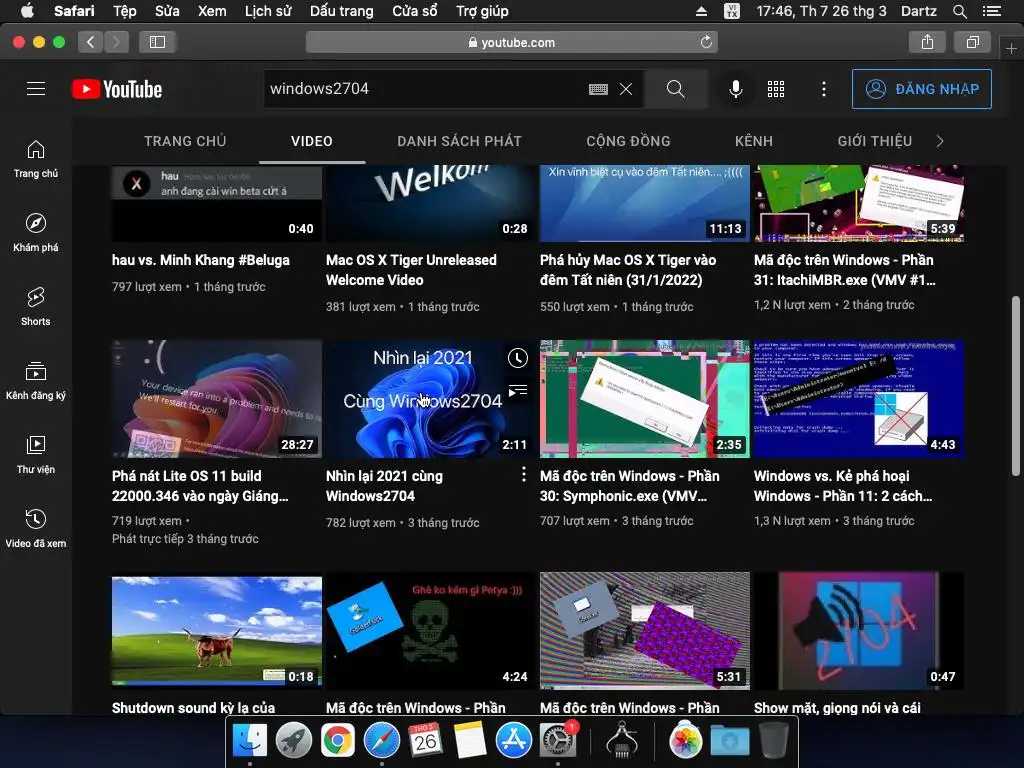Open the Cửa sổ menu
The height and width of the screenshot is (768, 1024).
pyautogui.click(x=415, y=11)
